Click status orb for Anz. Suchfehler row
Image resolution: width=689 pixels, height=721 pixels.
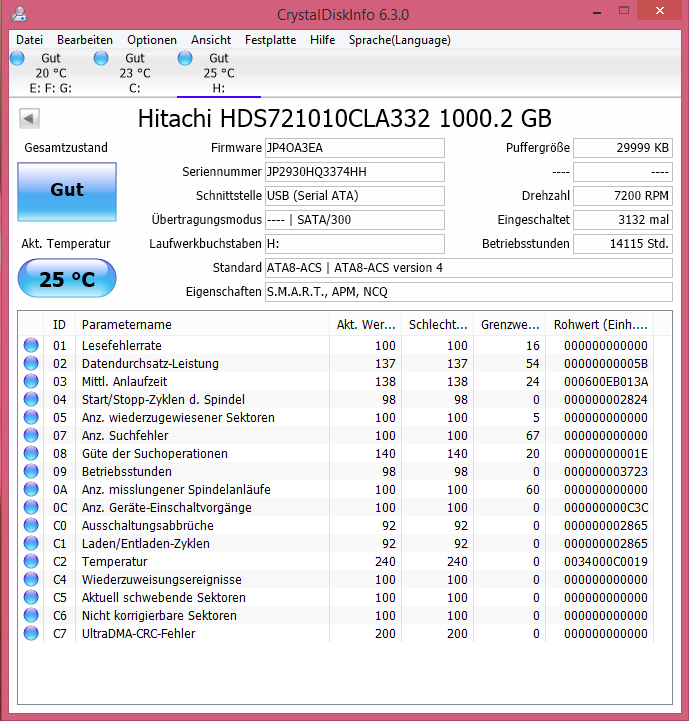pos(31,435)
